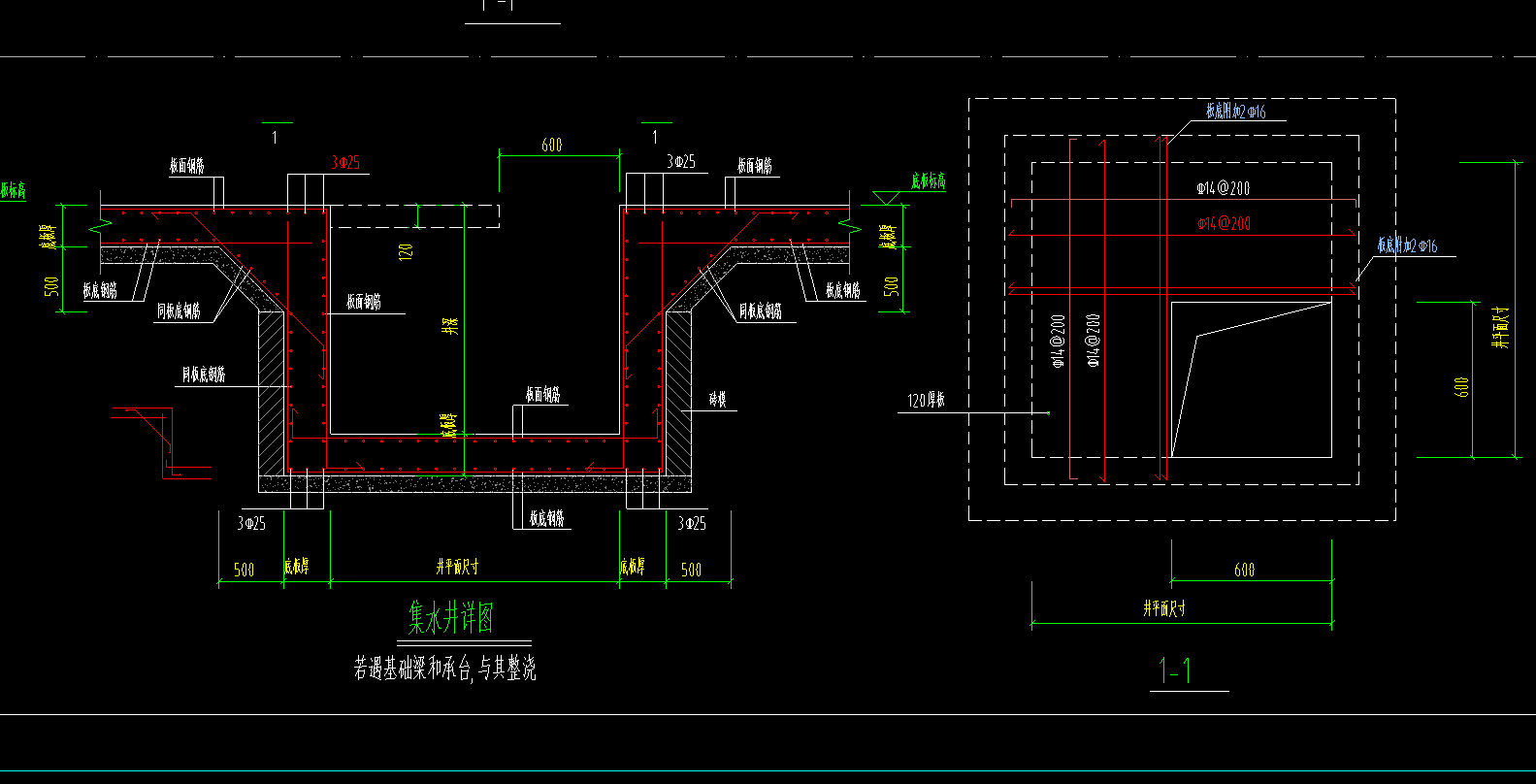The width and height of the screenshot is (1536, 784).
Task: Click the vertical yellow '600' dimension in the plan view
Action: tap(1462, 387)
